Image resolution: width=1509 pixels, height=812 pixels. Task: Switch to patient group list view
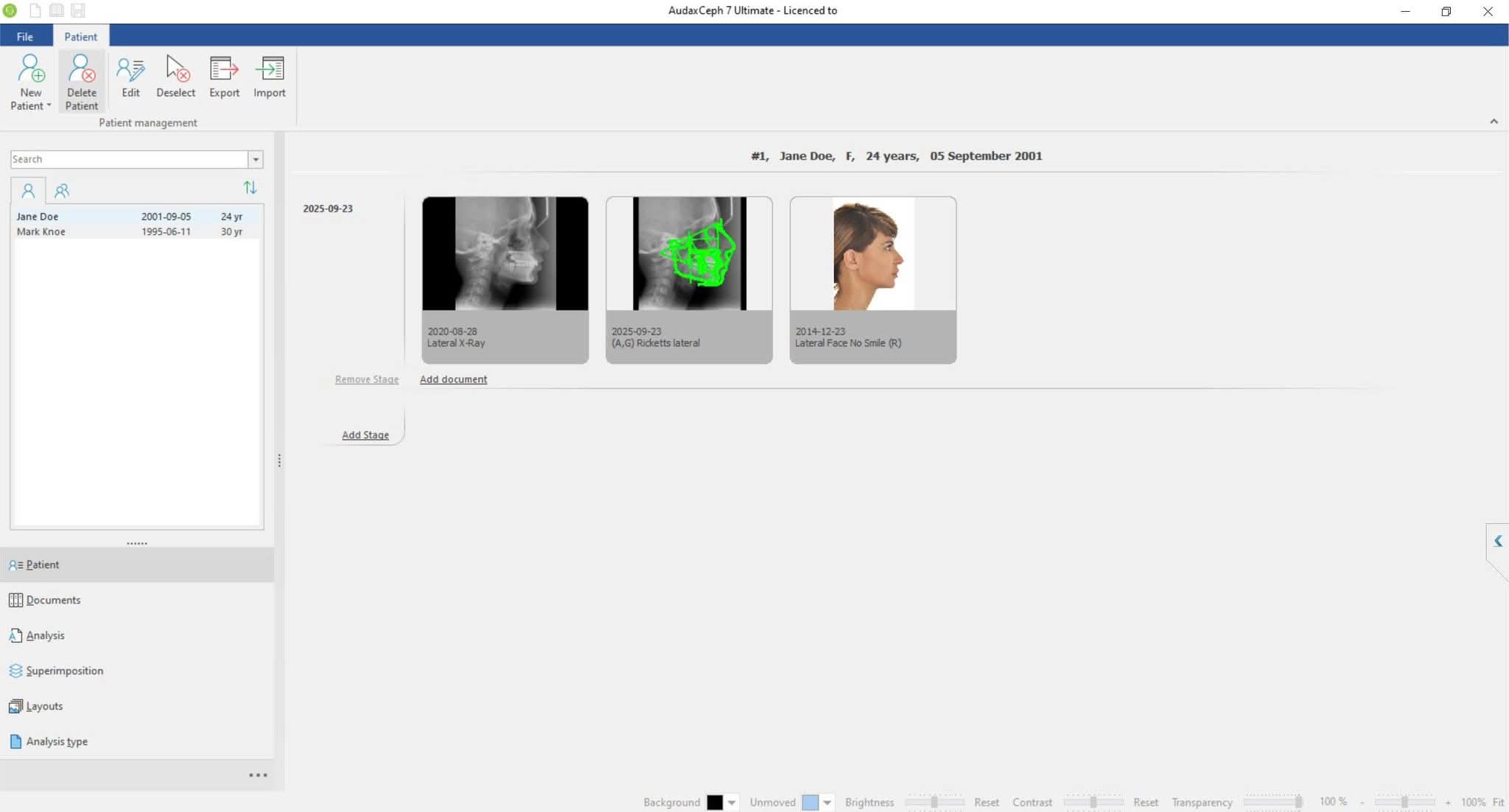point(62,191)
